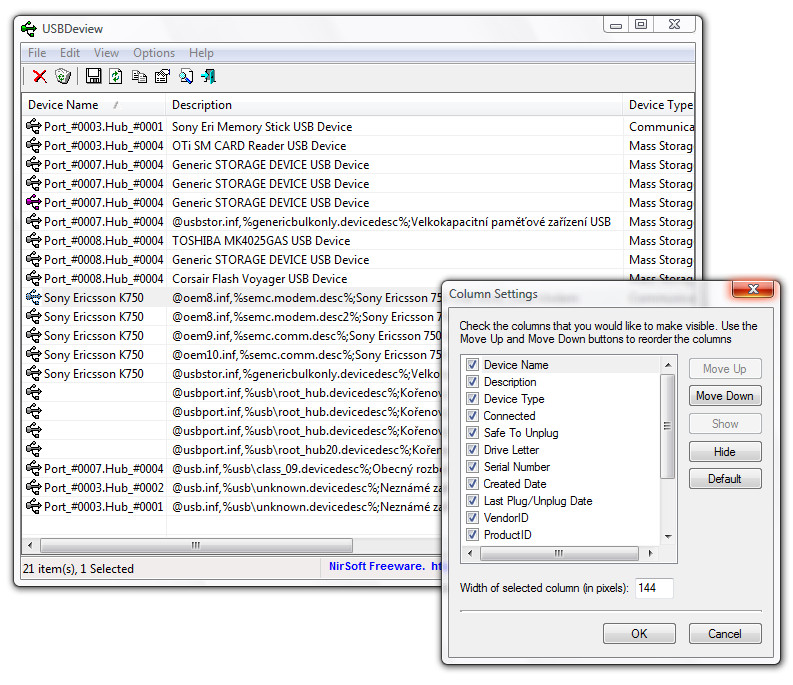Click the refresh toolbar icon
The height and width of the screenshot is (685, 793).
[116, 76]
